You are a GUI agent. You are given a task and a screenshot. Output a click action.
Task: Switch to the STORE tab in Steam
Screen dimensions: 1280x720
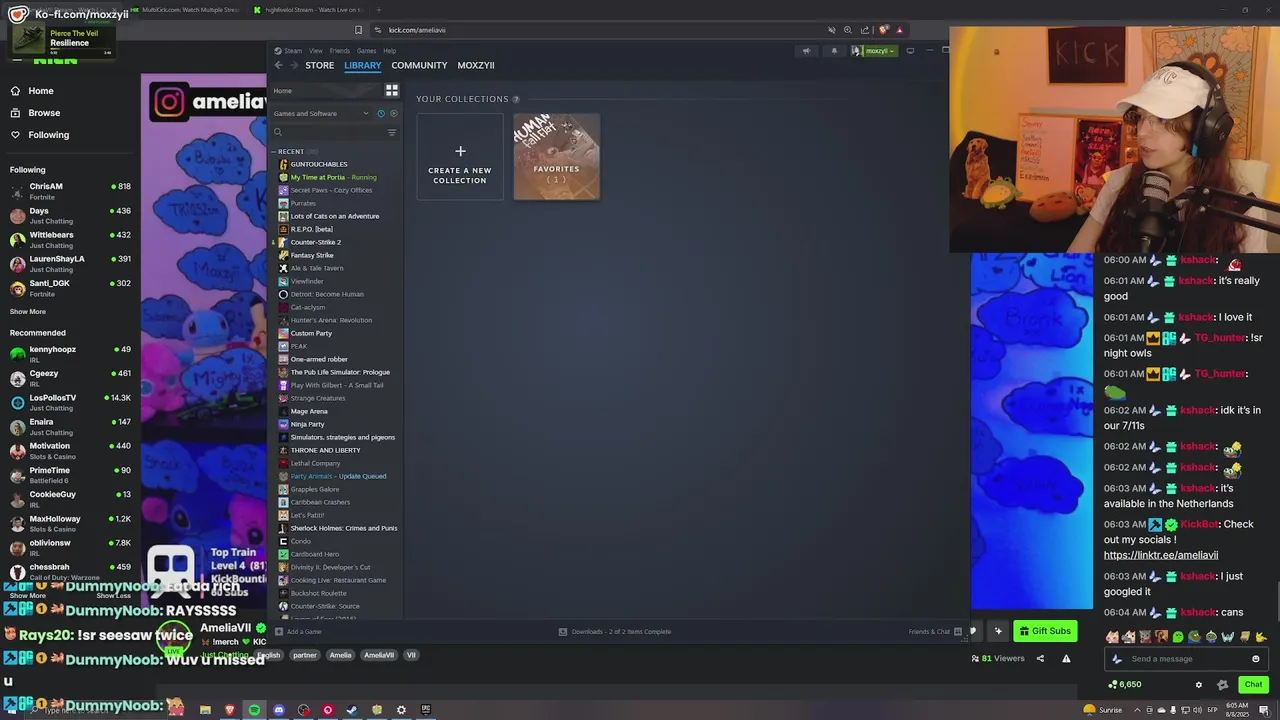(320, 65)
